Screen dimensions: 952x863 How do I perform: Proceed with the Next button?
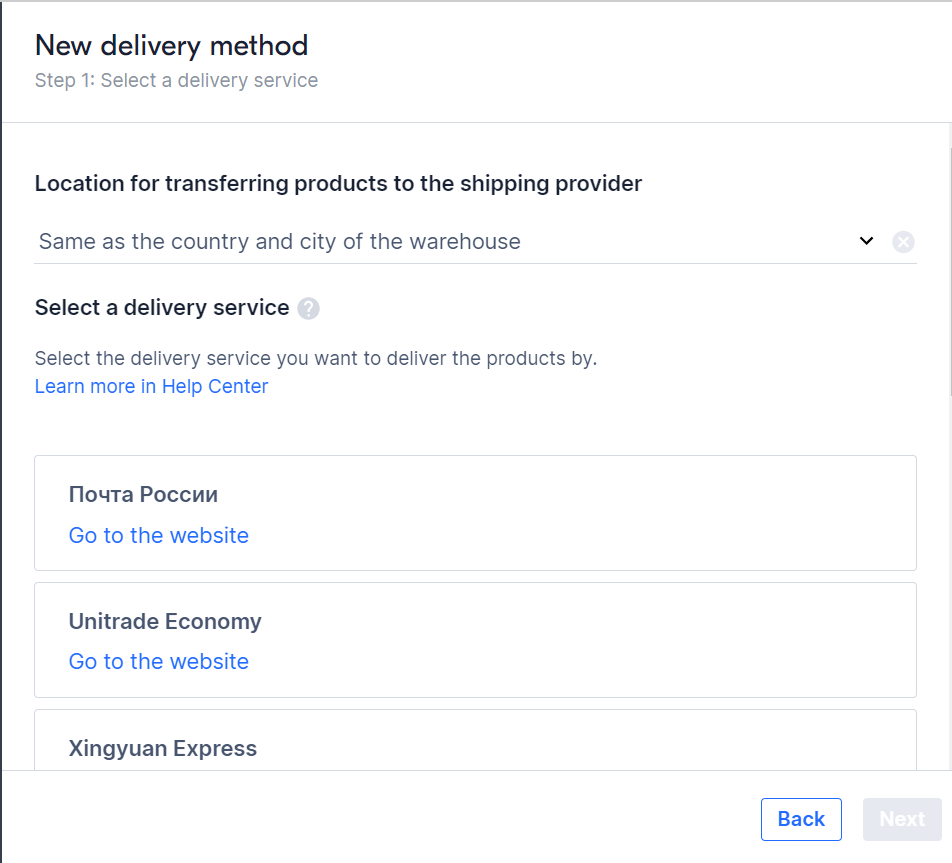click(x=902, y=819)
